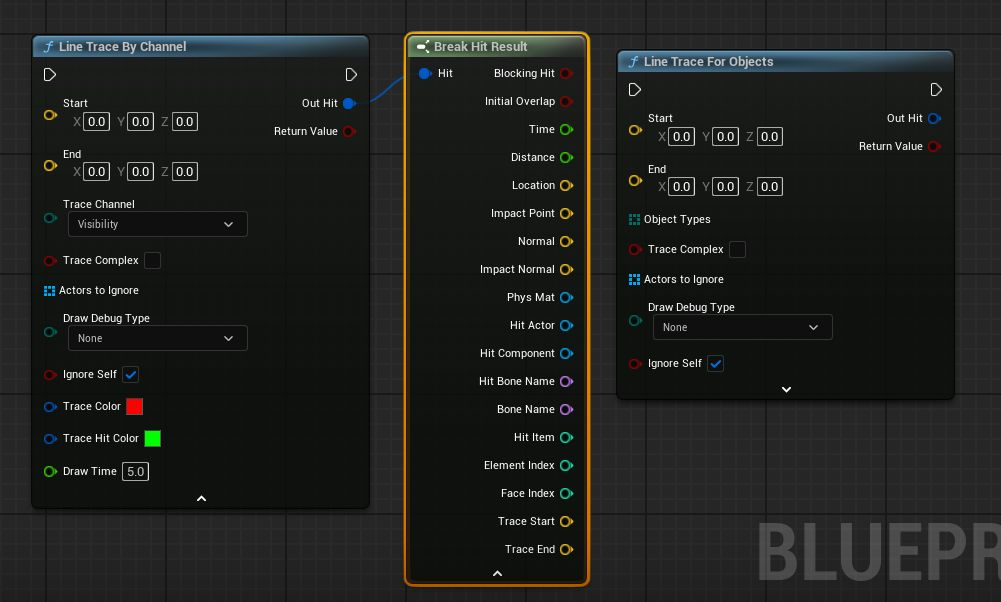Click Actors to Ignore array pin on Line Trace By Channel

pos(49,291)
